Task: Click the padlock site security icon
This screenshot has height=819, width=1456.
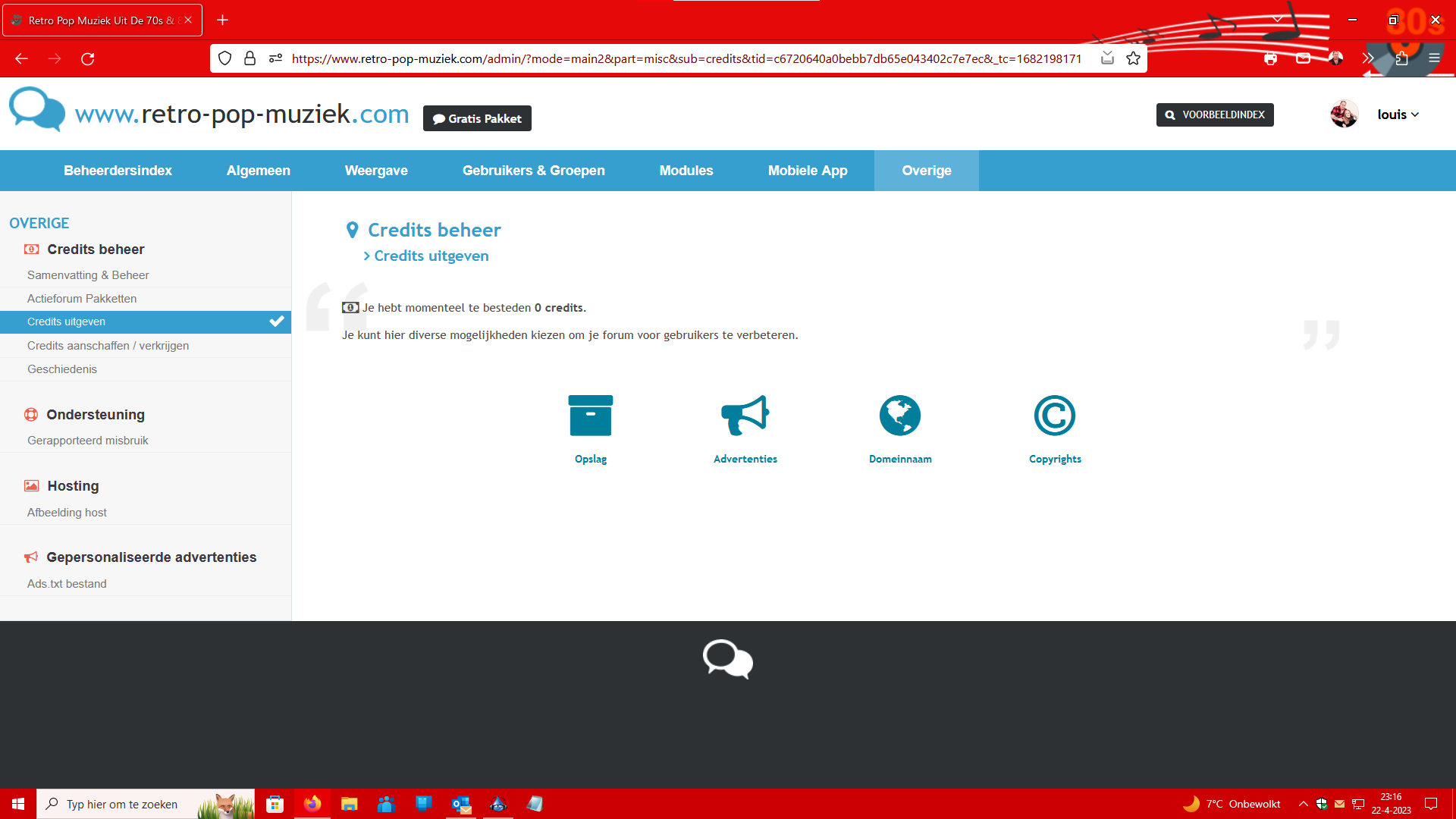Action: 249,58
